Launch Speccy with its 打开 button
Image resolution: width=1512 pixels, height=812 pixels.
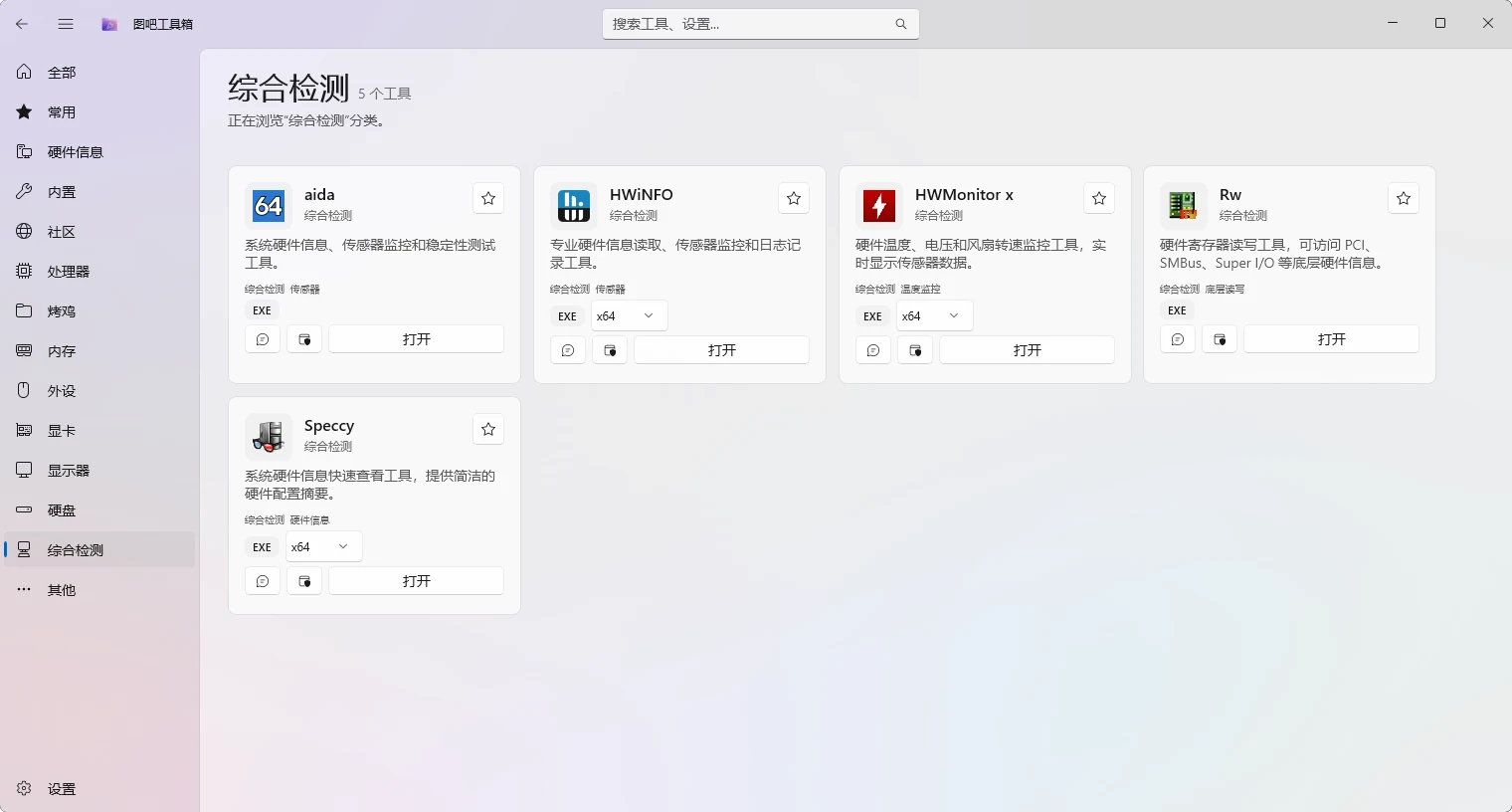tap(417, 581)
